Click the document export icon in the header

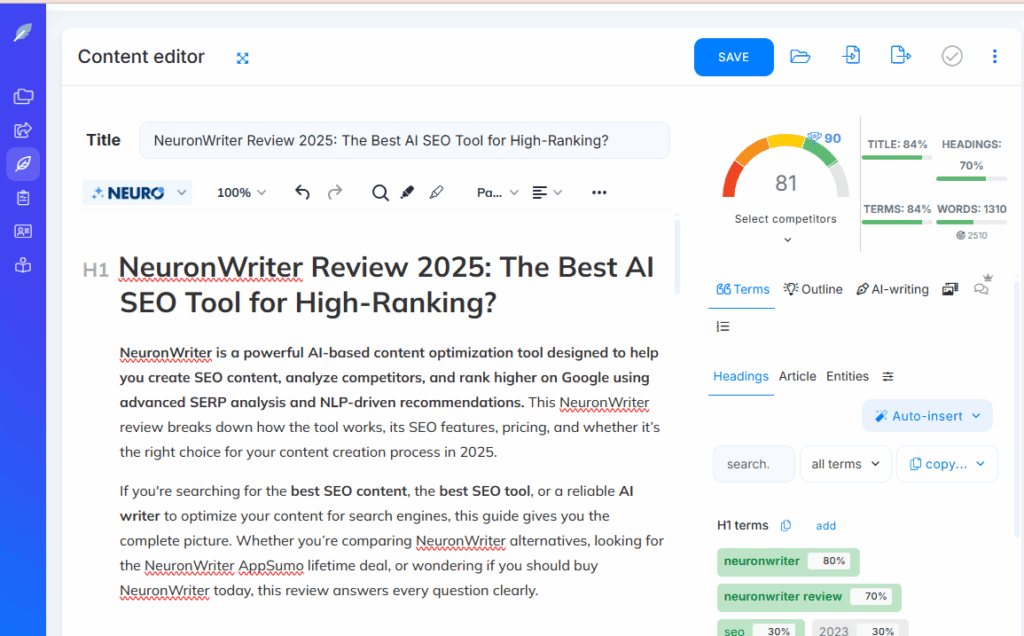(x=900, y=56)
